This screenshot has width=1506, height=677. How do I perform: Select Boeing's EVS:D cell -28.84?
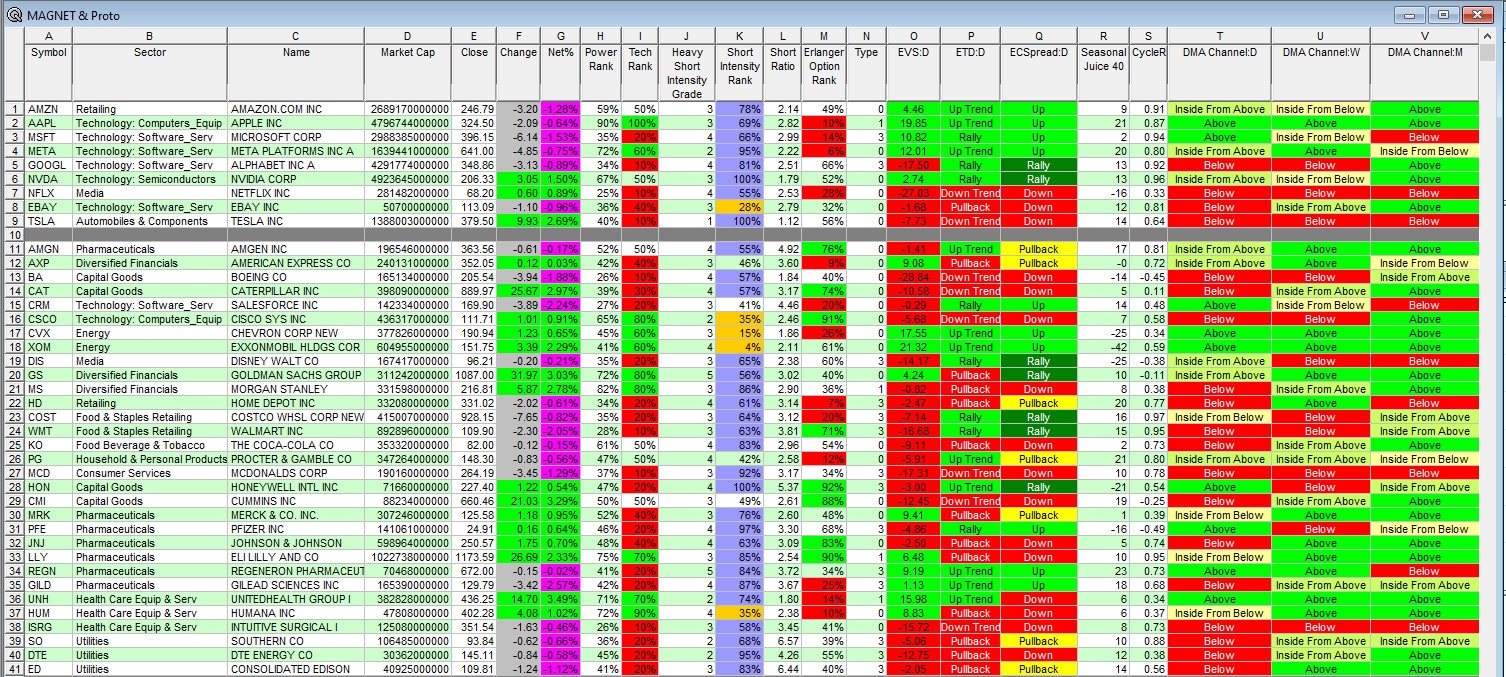point(913,277)
